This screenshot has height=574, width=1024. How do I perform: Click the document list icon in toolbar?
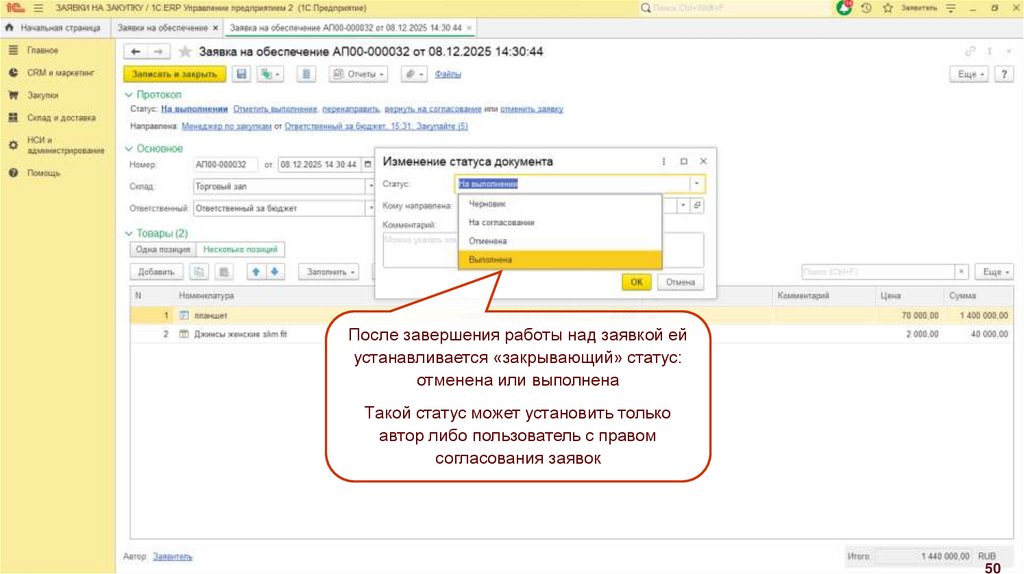pyautogui.click(x=306, y=74)
